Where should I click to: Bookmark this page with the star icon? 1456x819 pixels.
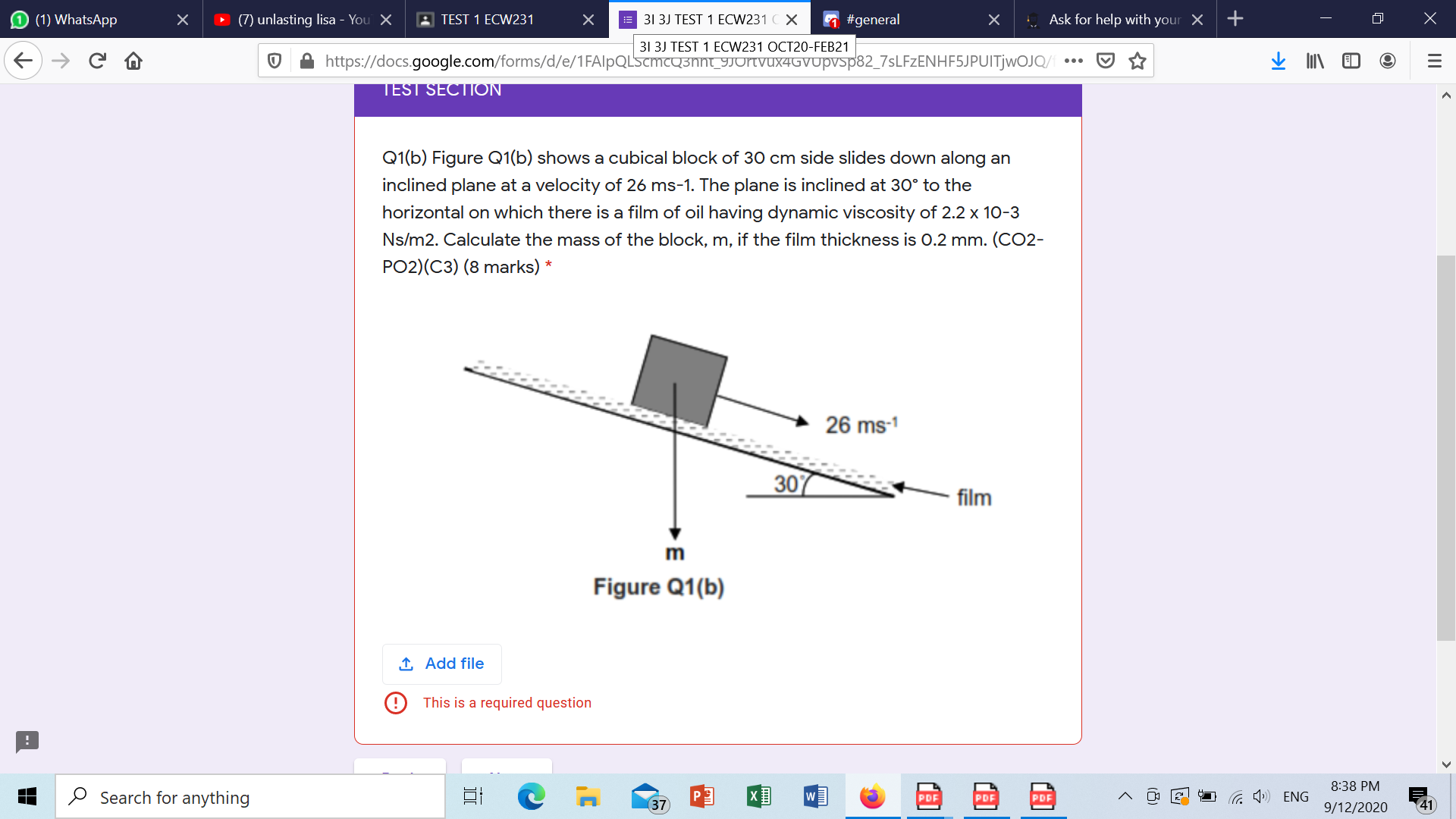tap(1137, 61)
